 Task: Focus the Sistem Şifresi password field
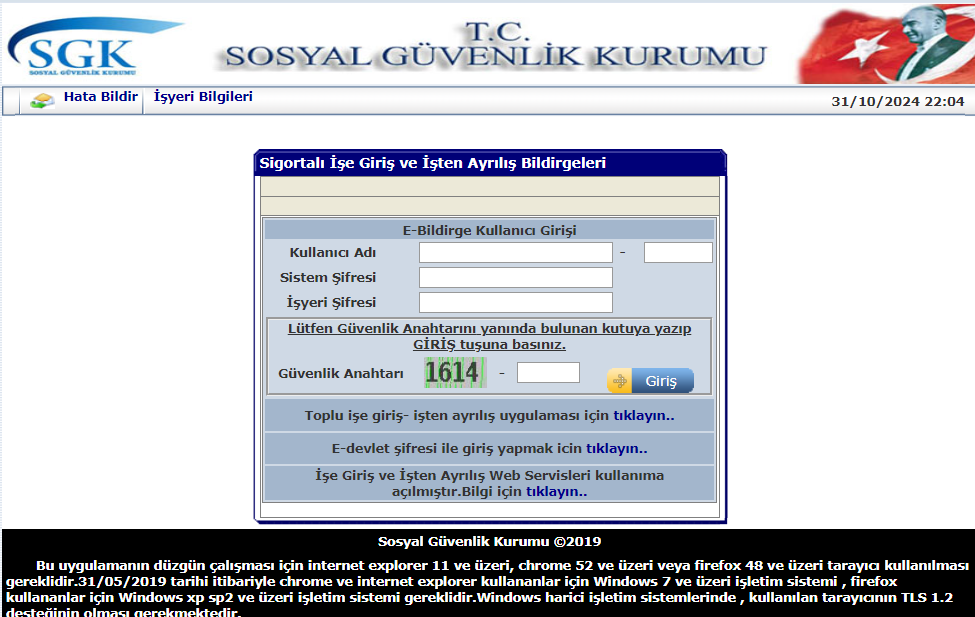515,277
